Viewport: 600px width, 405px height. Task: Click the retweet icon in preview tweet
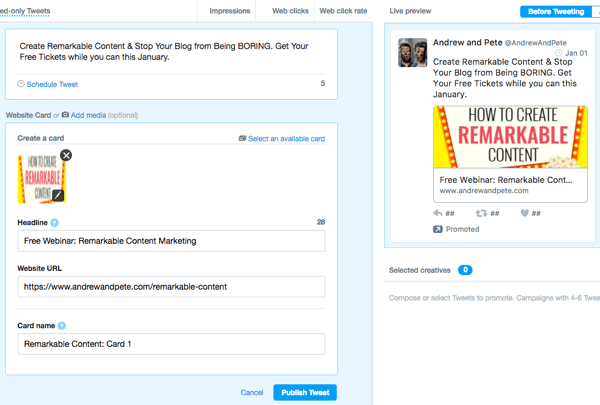[x=481, y=213]
